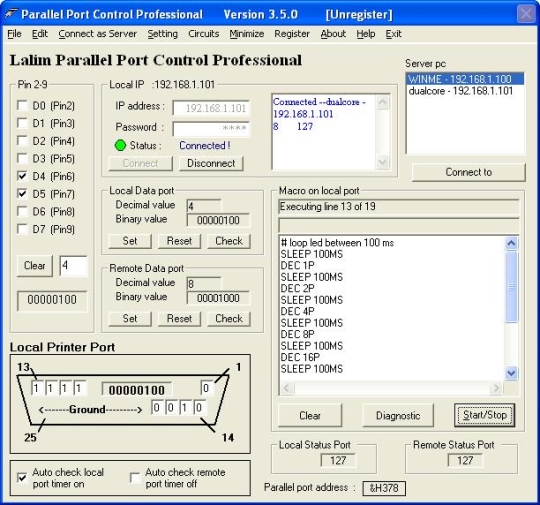Screen dimensions: 540x505
Task: Toggle Auto check remote port timer
Action: [x=135, y=477]
